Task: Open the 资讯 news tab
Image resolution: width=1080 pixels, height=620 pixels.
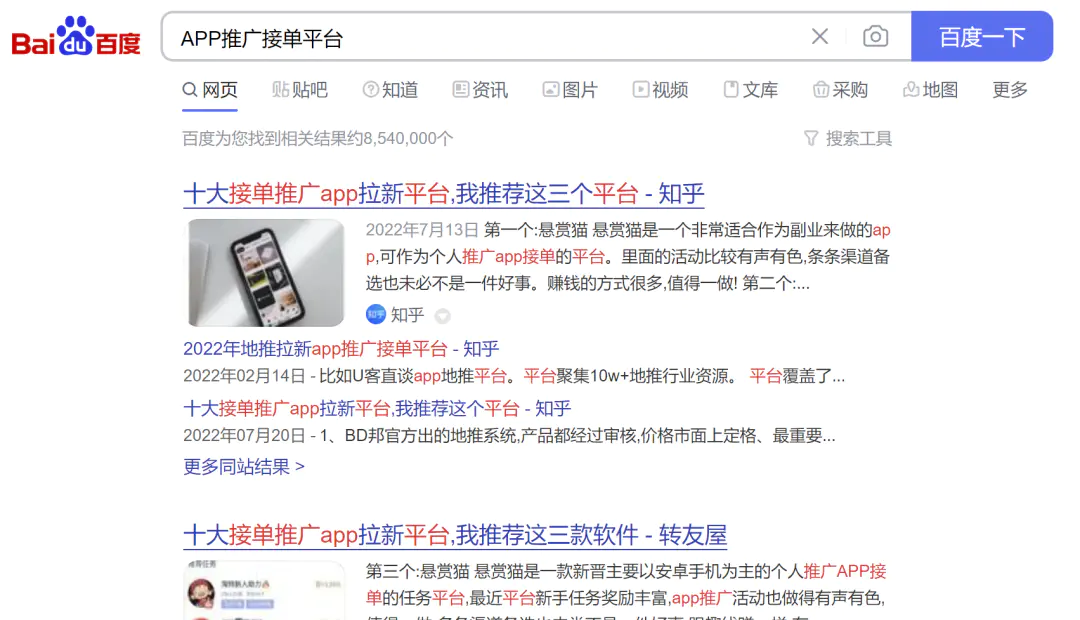Action: 480,90
